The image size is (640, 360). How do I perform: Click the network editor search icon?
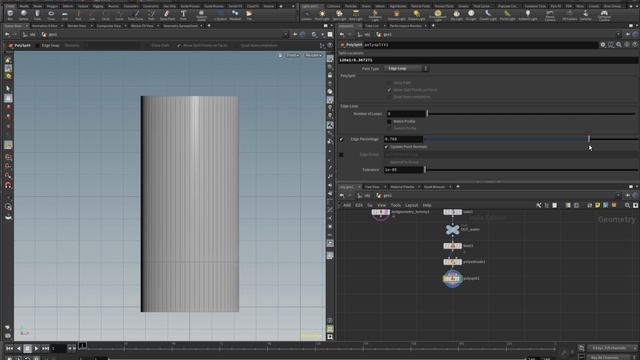pyautogui.click(x=627, y=205)
